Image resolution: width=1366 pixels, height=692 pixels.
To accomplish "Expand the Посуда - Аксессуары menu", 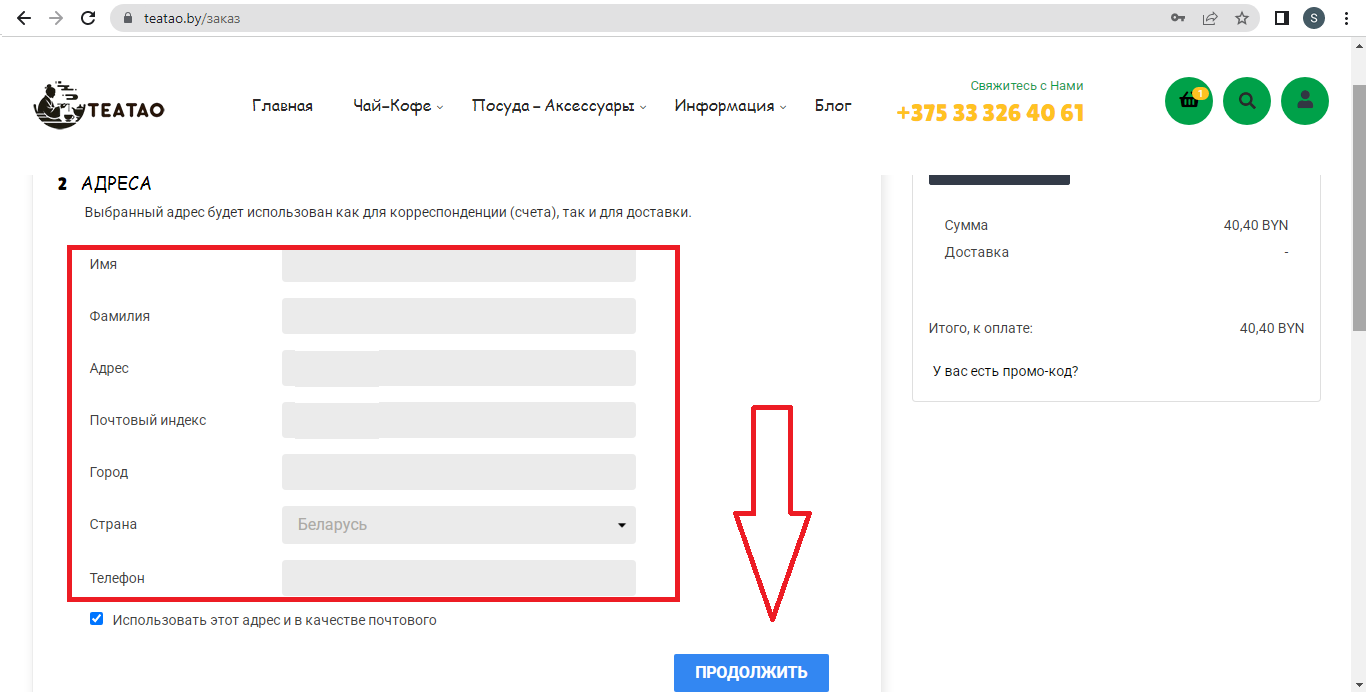I will pyautogui.click(x=558, y=106).
